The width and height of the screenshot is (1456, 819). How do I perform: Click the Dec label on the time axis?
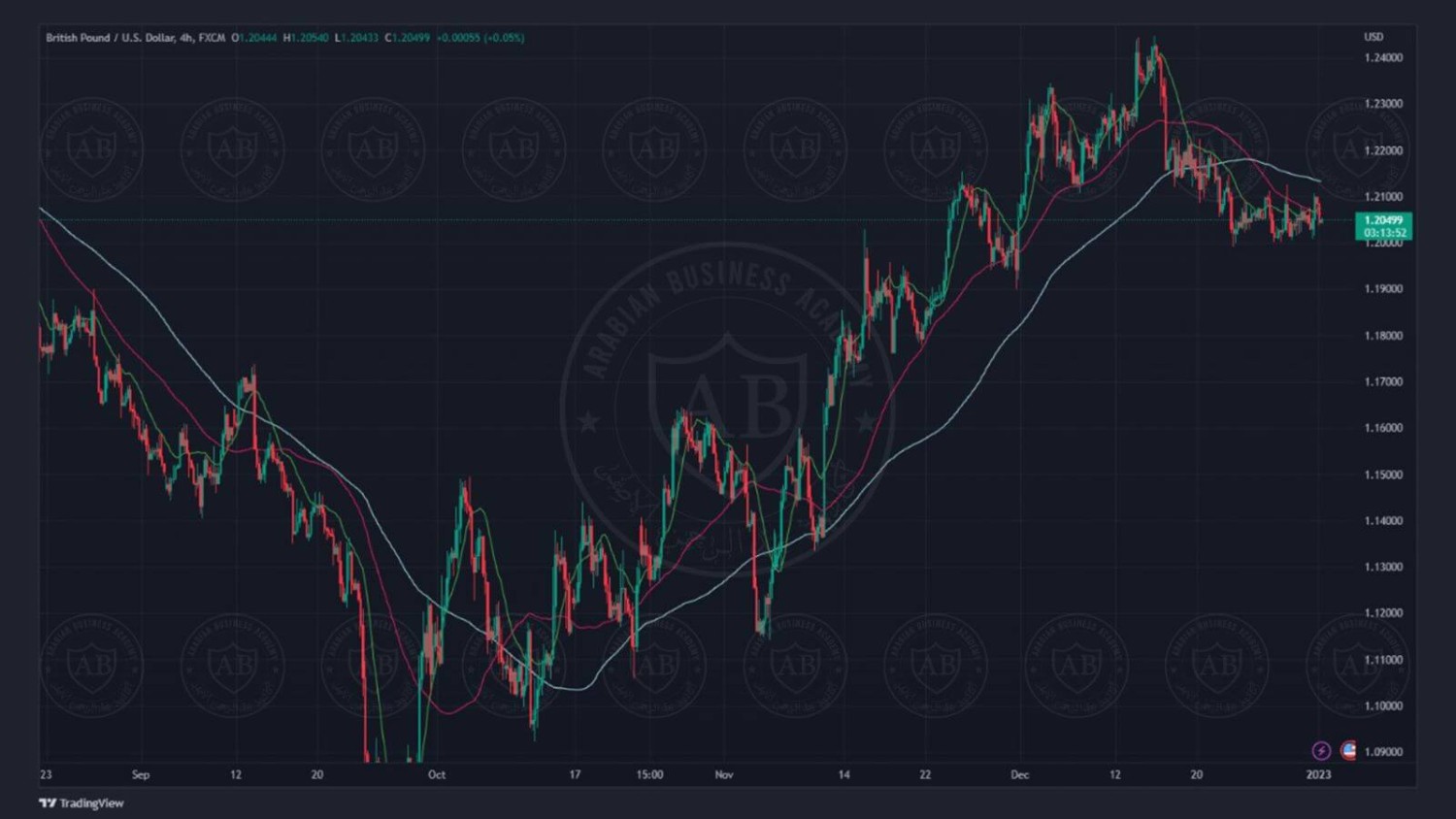[1020, 774]
